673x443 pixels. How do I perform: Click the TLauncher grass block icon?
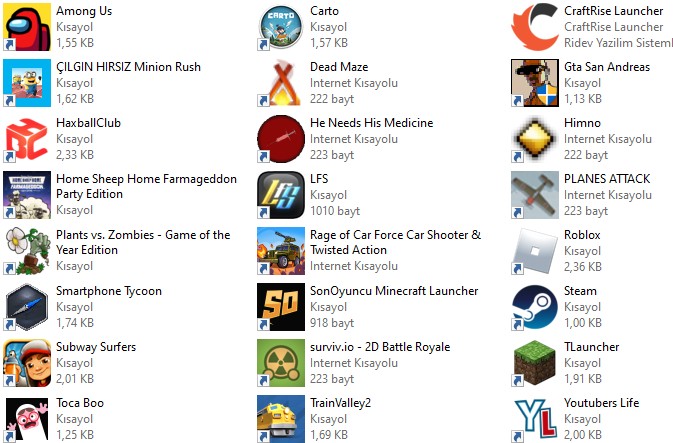click(x=535, y=363)
